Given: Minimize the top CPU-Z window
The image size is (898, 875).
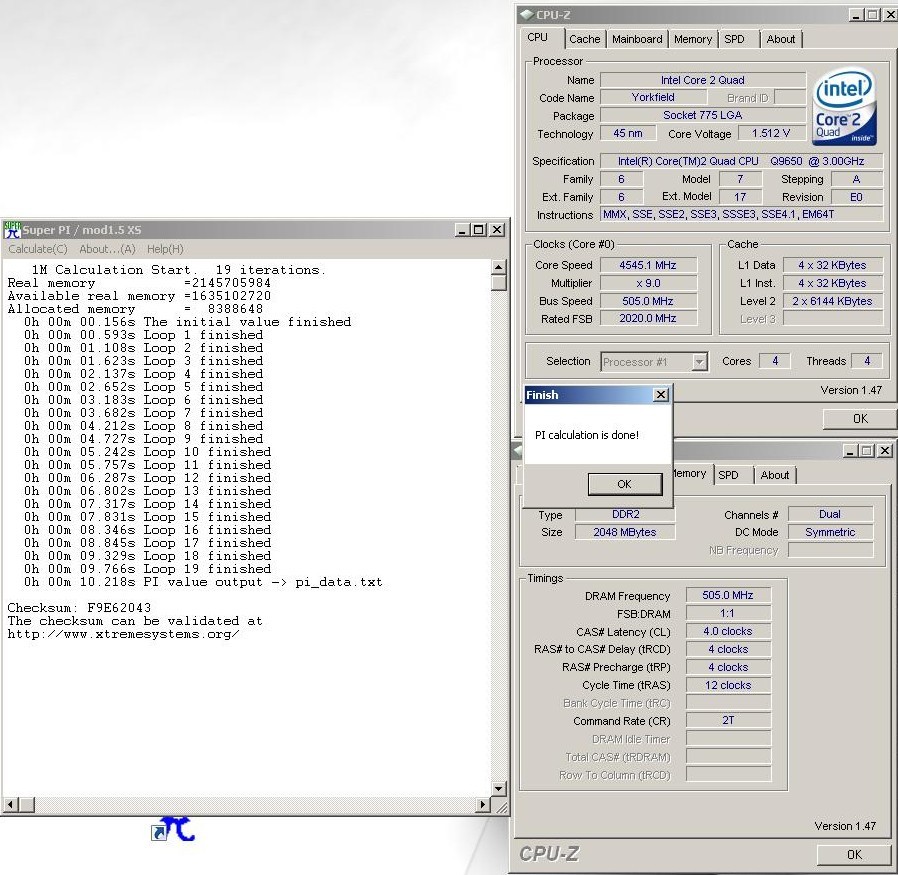Looking at the screenshot, I should pos(856,15).
